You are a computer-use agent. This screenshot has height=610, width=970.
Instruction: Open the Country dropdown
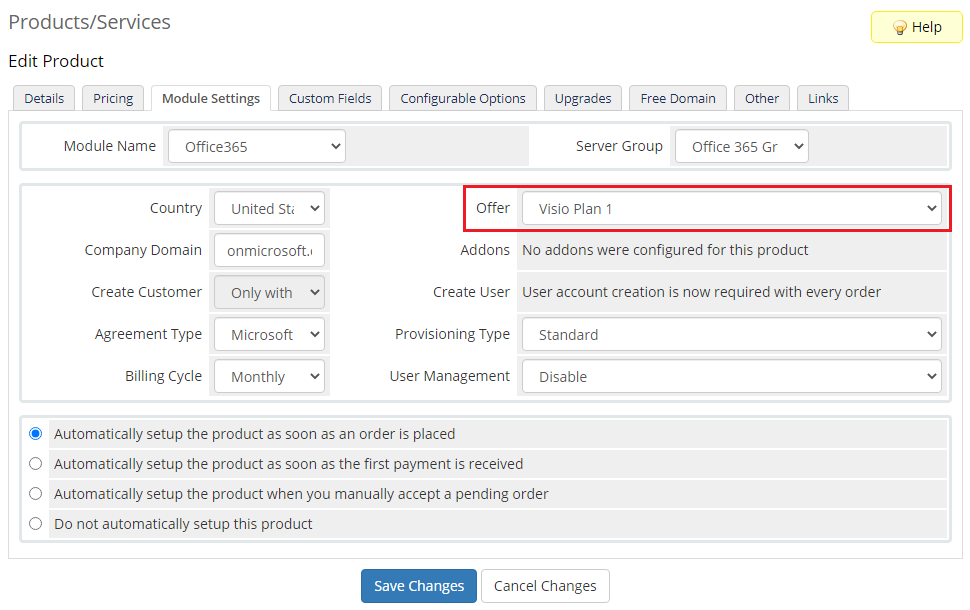click(269, 208)
